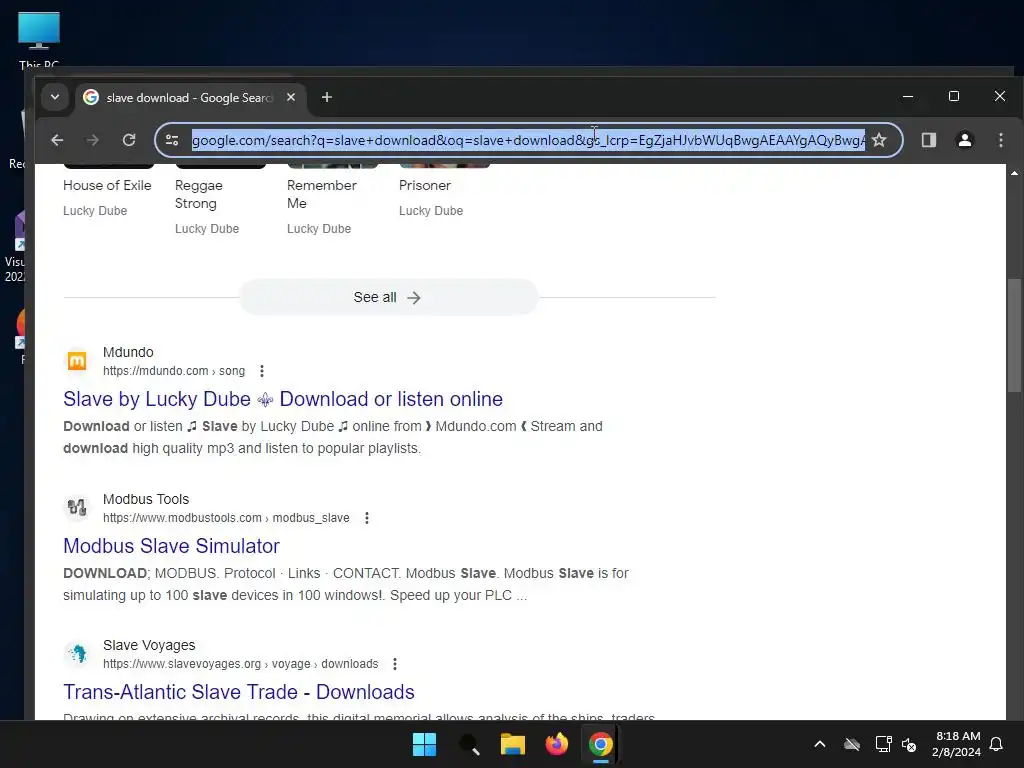1024x768 pixels.
Task: Click Slave Voyages site name
Action: (x=149, y=645)
